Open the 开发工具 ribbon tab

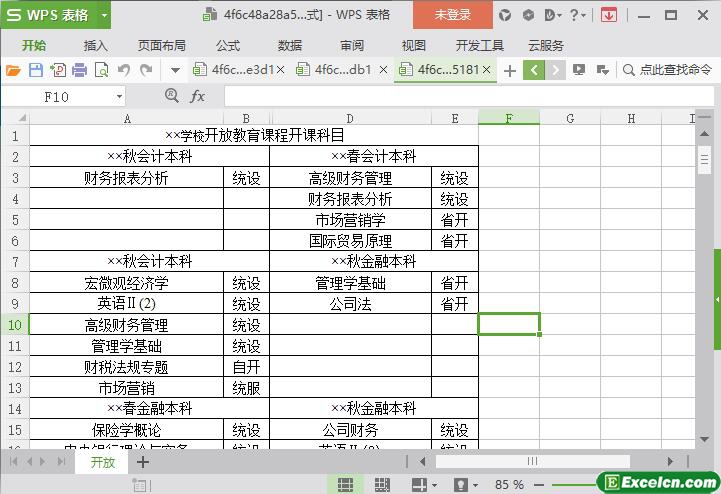480,46
